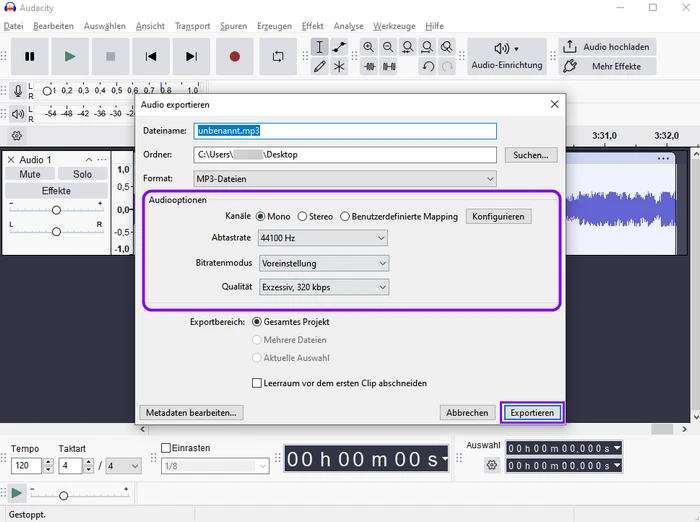Open the Bearbeiten menu
The width and height of the screenshot is (700, 522).
[x=53, y=26]
